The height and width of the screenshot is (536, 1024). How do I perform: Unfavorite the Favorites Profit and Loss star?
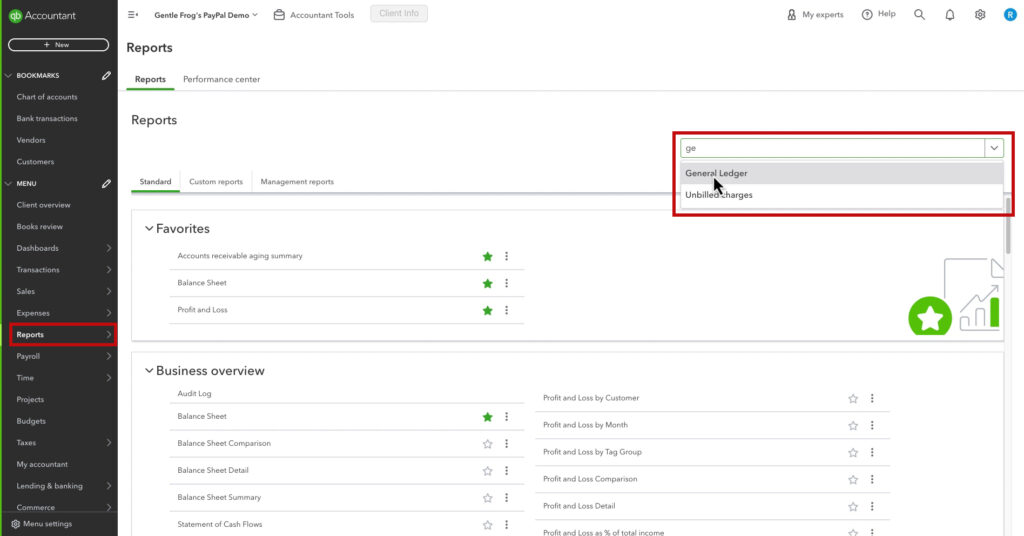pyautogui.click(x=487, y=310)
